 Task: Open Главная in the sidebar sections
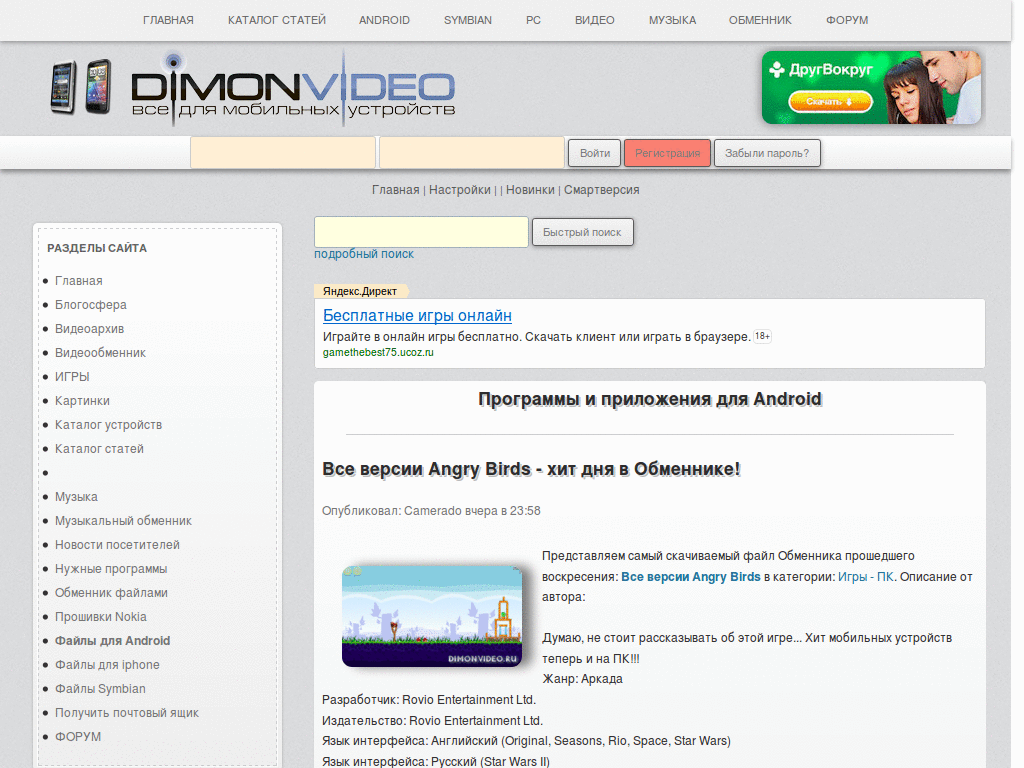tap(78, 281)
